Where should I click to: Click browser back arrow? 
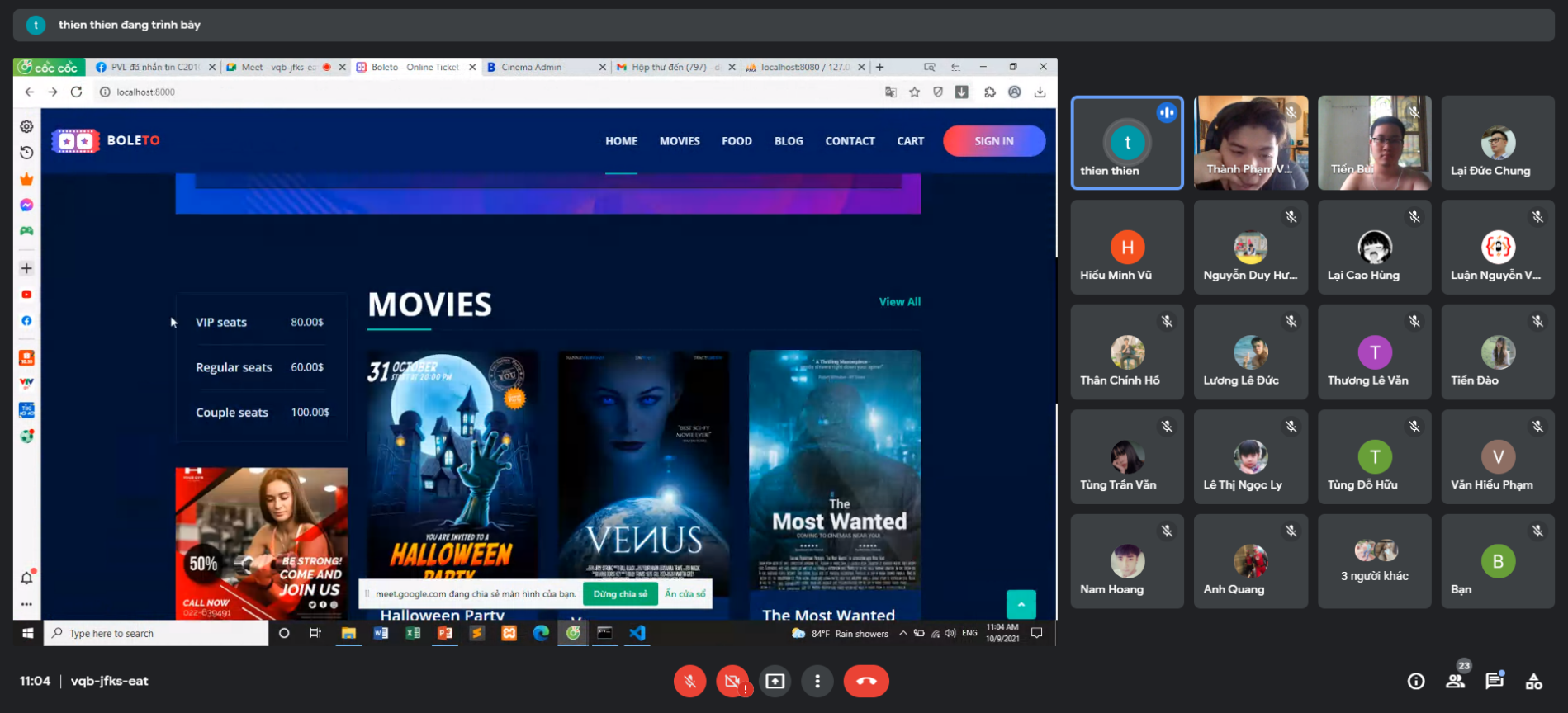[x=30, y=92]
